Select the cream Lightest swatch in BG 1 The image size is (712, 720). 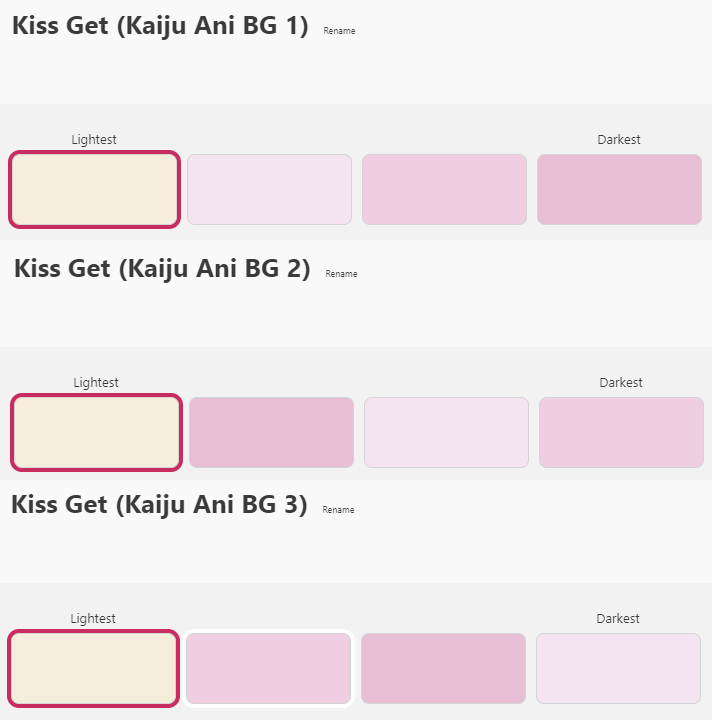click(94, 189)
